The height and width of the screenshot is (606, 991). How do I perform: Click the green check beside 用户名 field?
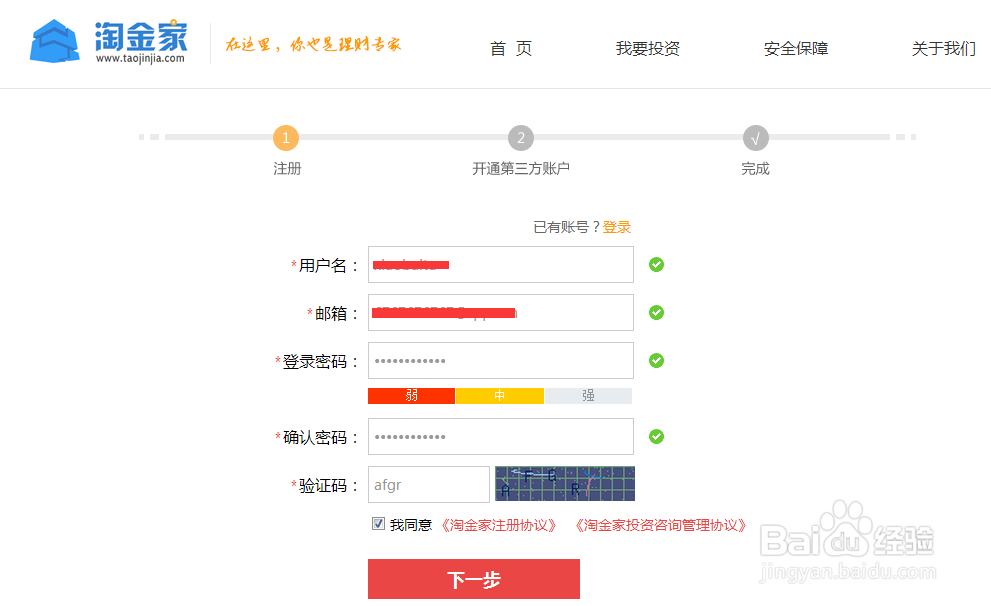(x=656, y=264)
